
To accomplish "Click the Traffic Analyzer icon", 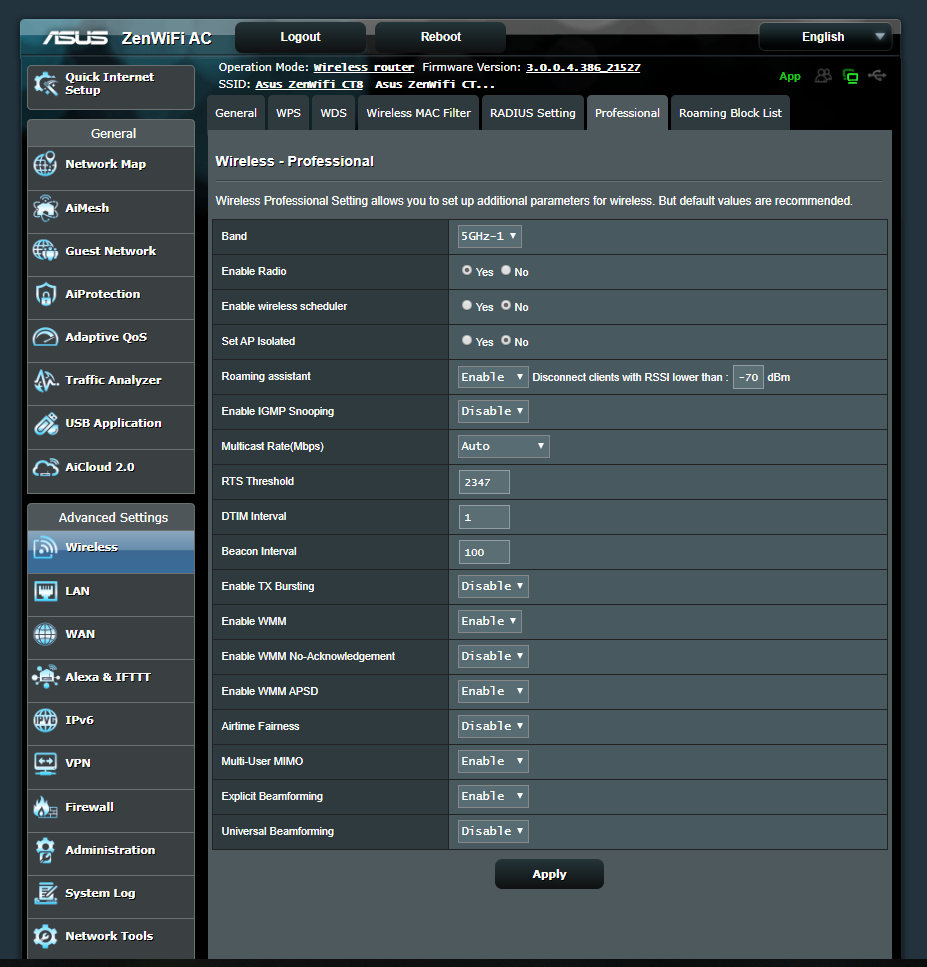I will (46, 381).
